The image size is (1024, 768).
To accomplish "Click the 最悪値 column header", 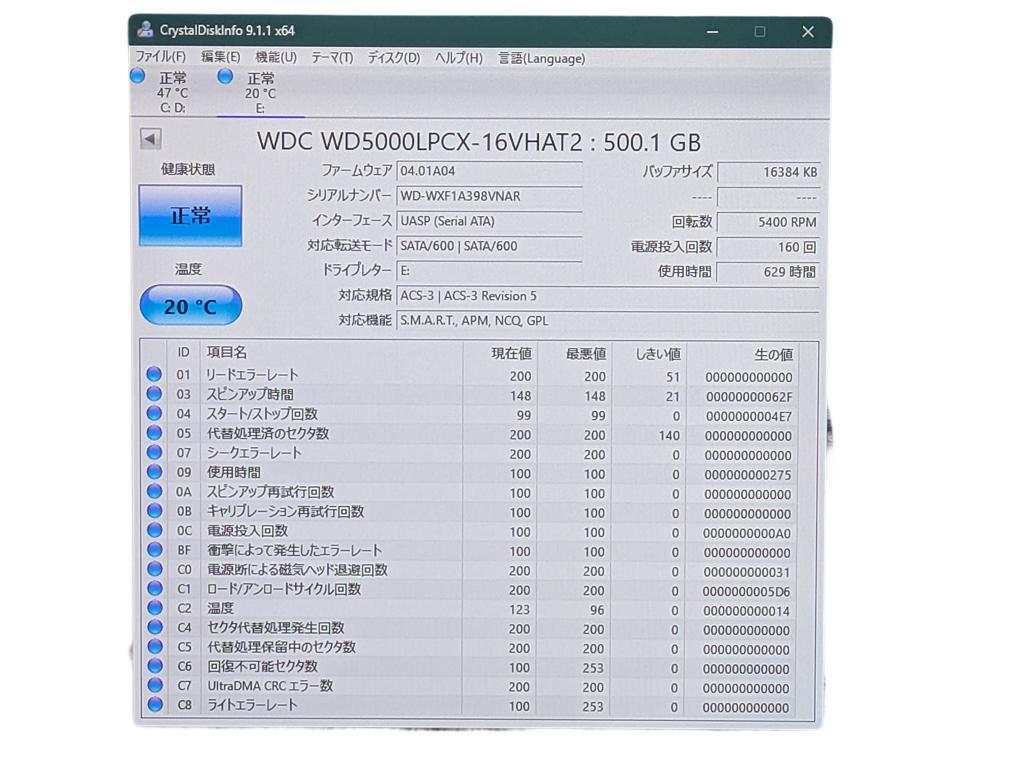I will pos(575,353).
